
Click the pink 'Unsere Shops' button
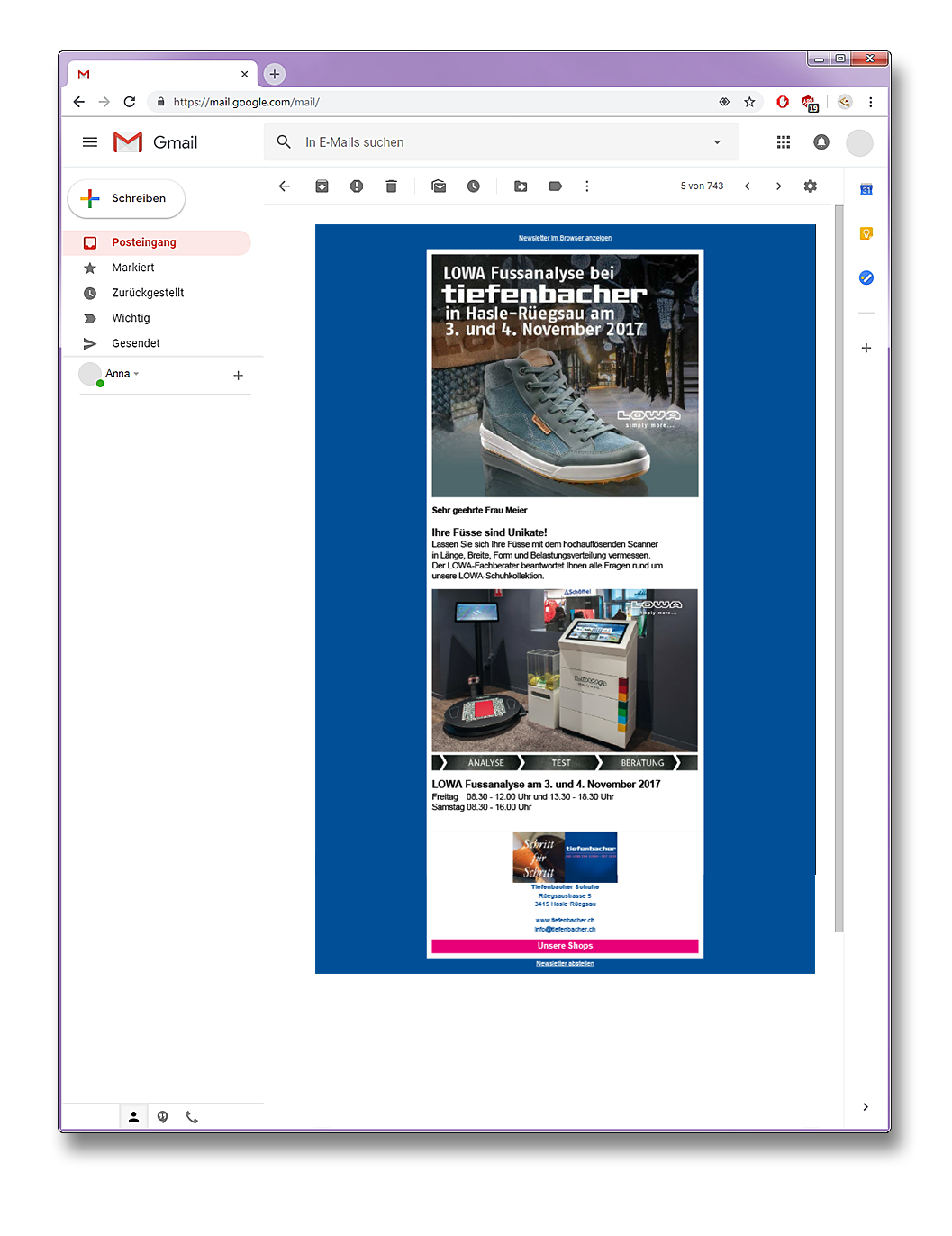565,946
